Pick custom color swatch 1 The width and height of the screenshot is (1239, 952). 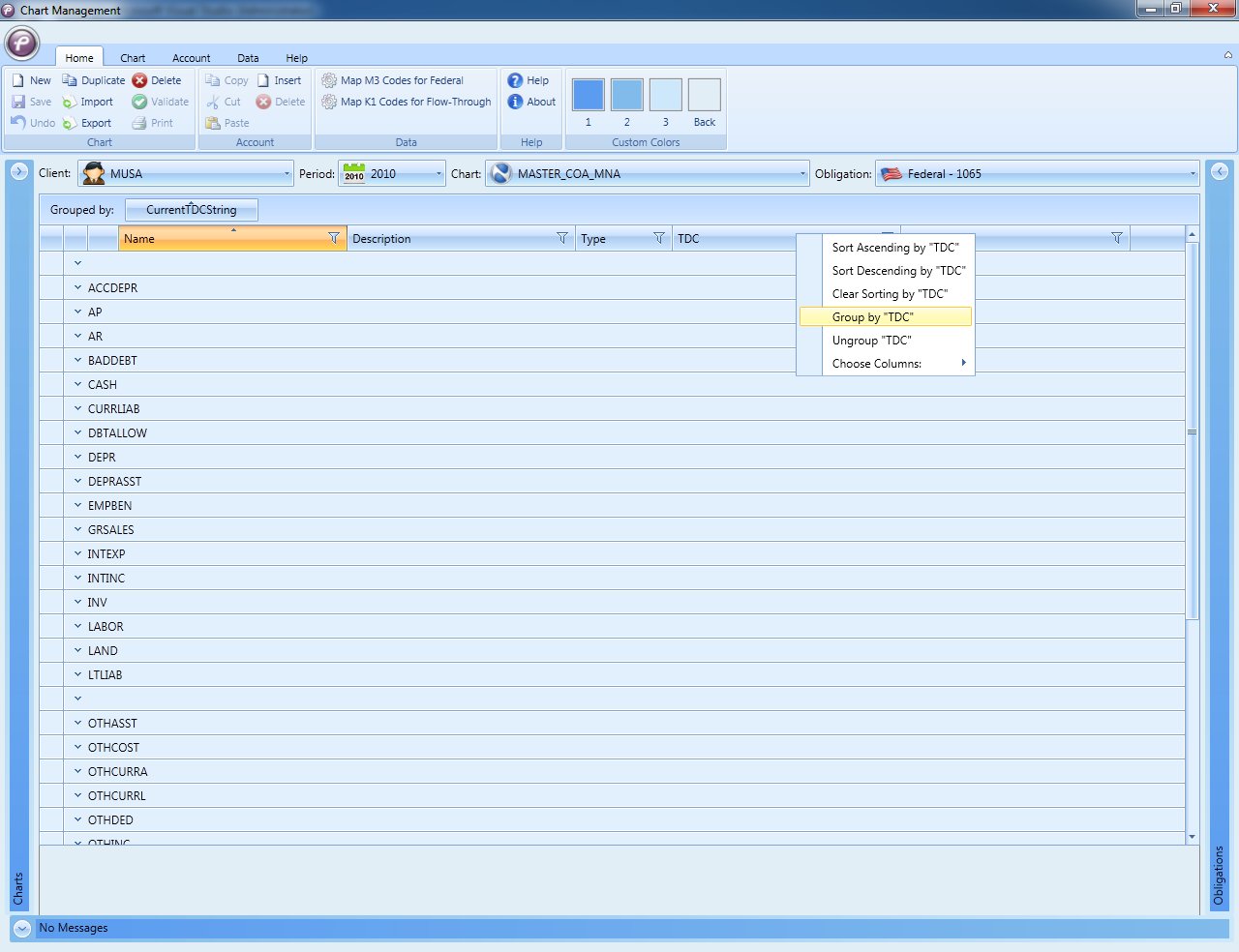[588, 95]
